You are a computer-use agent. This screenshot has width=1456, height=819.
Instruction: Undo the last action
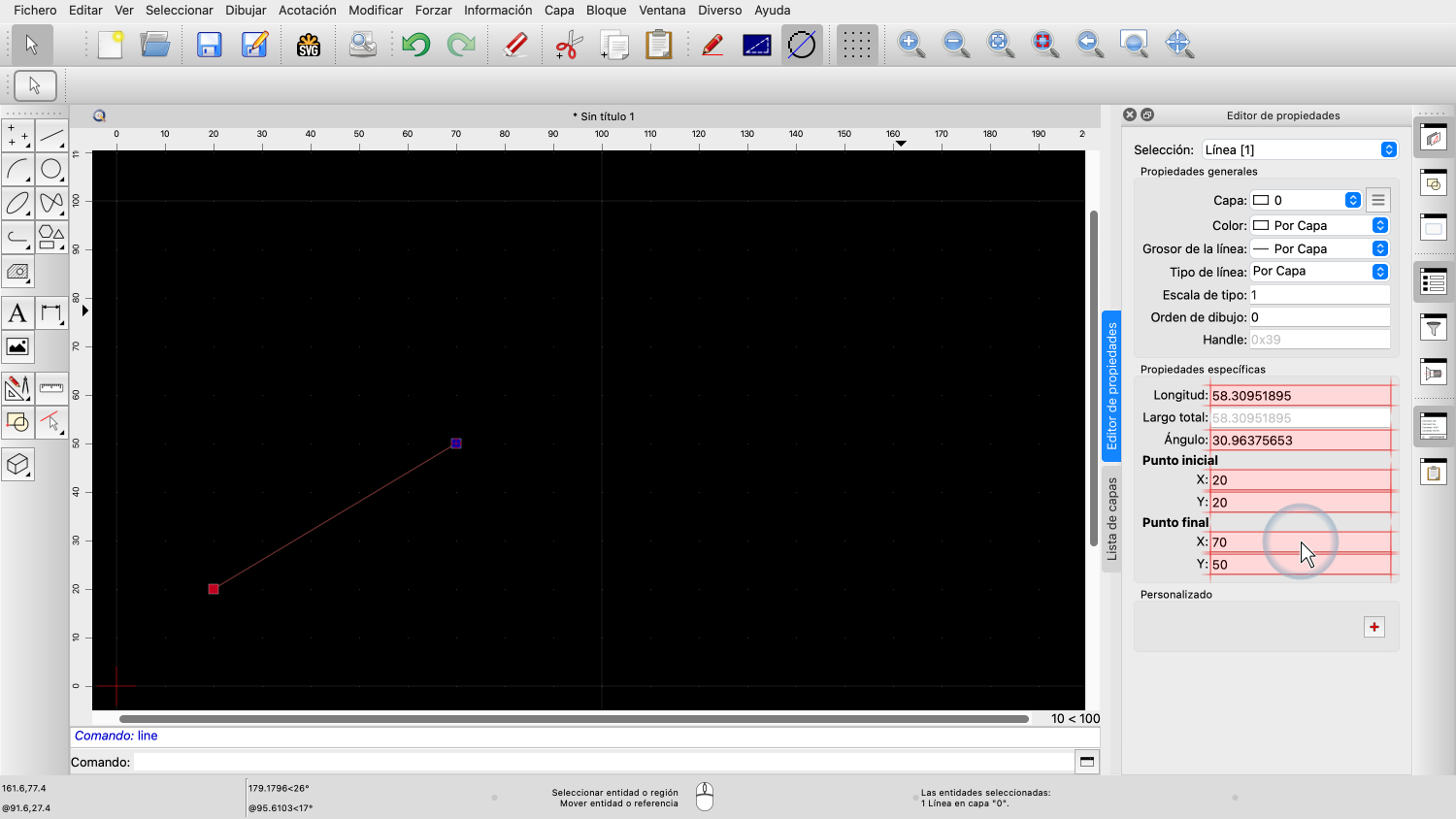click(415, 45)
